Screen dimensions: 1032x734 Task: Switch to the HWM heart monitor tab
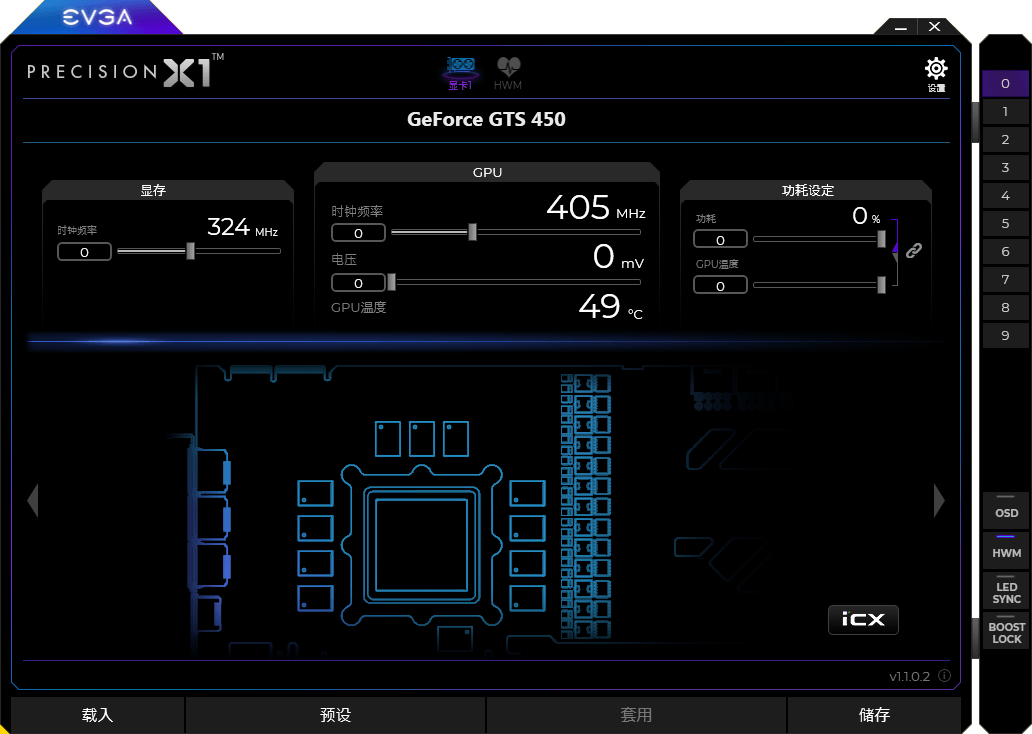point(507,73)
